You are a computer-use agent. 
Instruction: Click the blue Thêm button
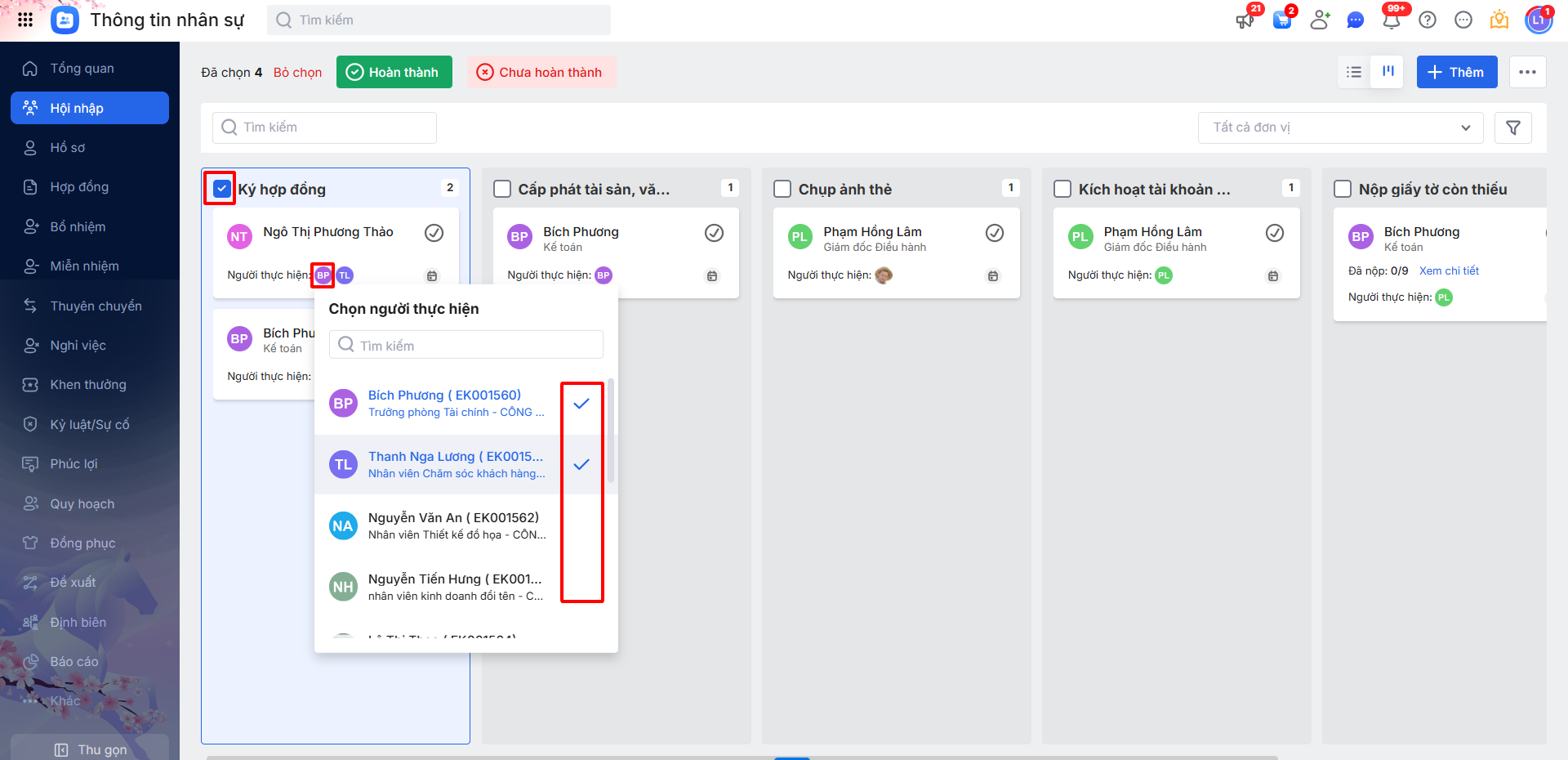point(1457,72)
